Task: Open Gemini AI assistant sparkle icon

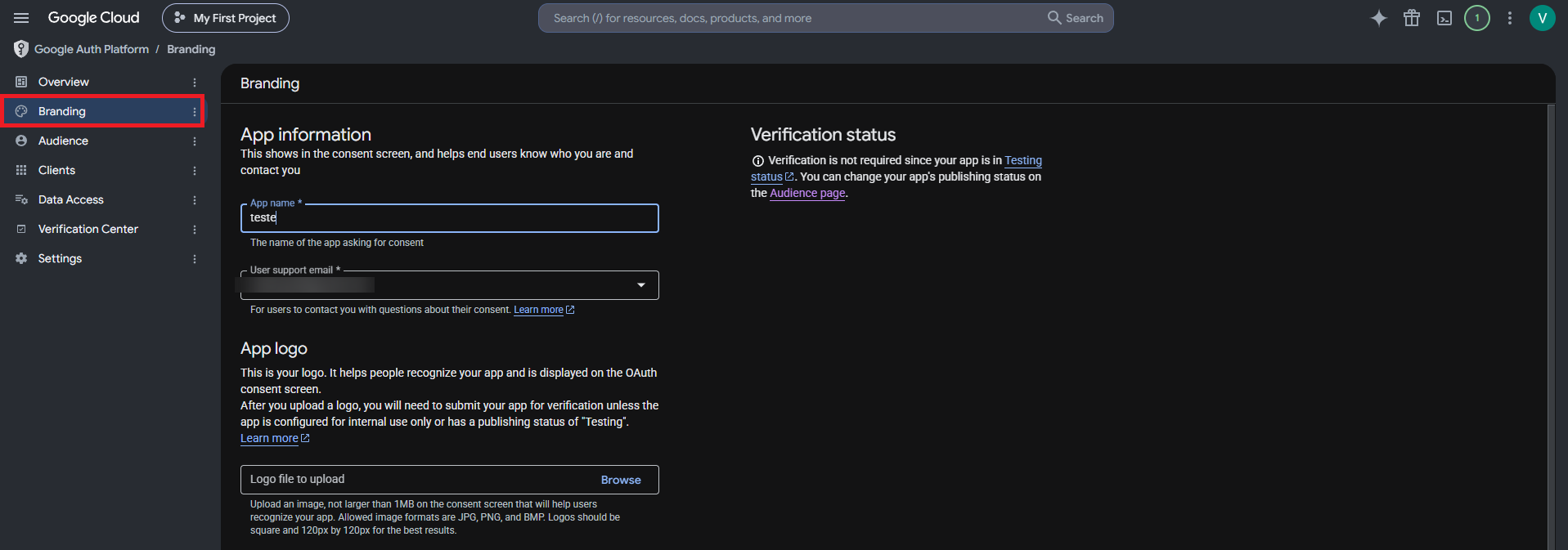Action: tap(1379, 18)
